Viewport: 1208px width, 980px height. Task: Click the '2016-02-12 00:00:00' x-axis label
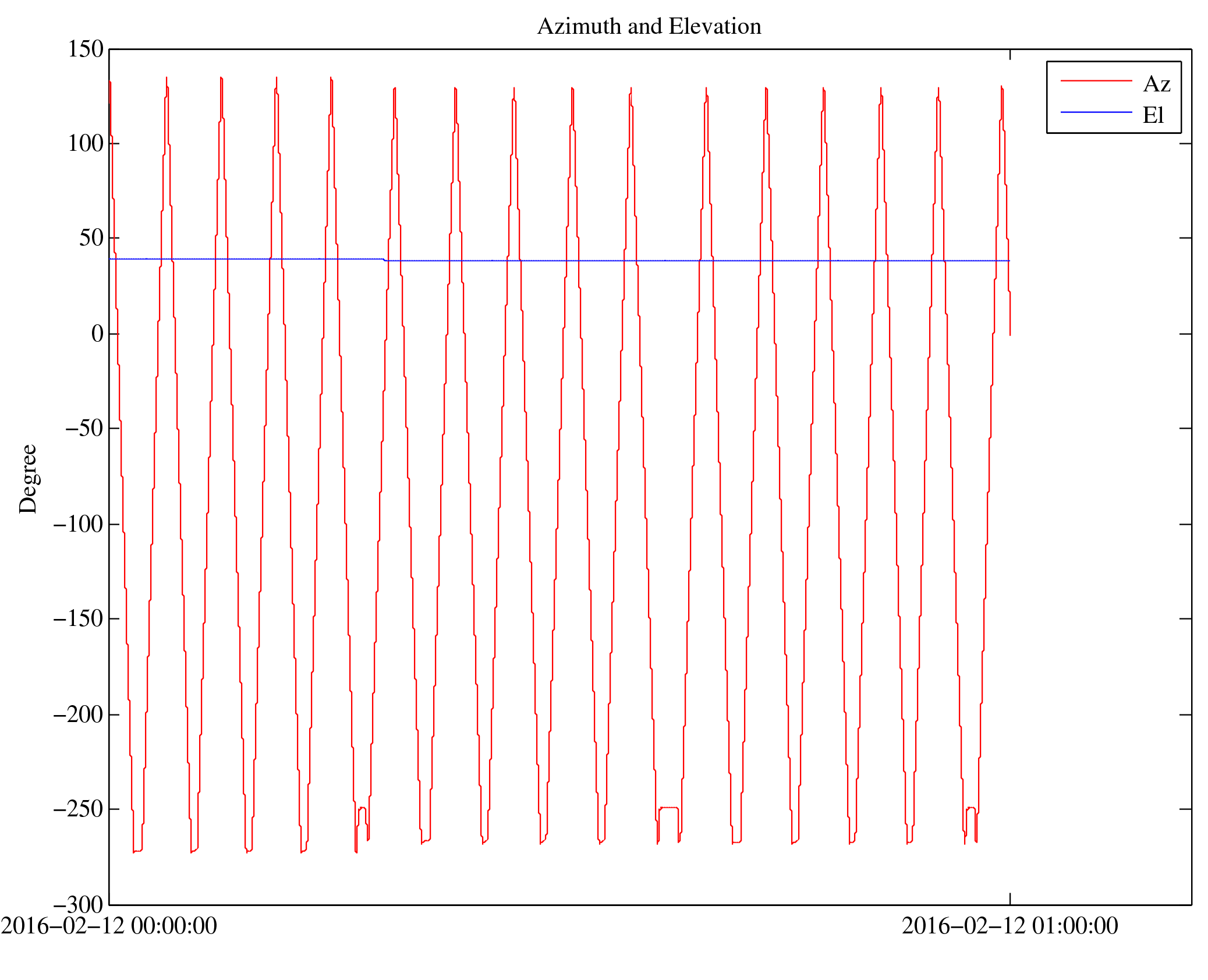(109, 926)
